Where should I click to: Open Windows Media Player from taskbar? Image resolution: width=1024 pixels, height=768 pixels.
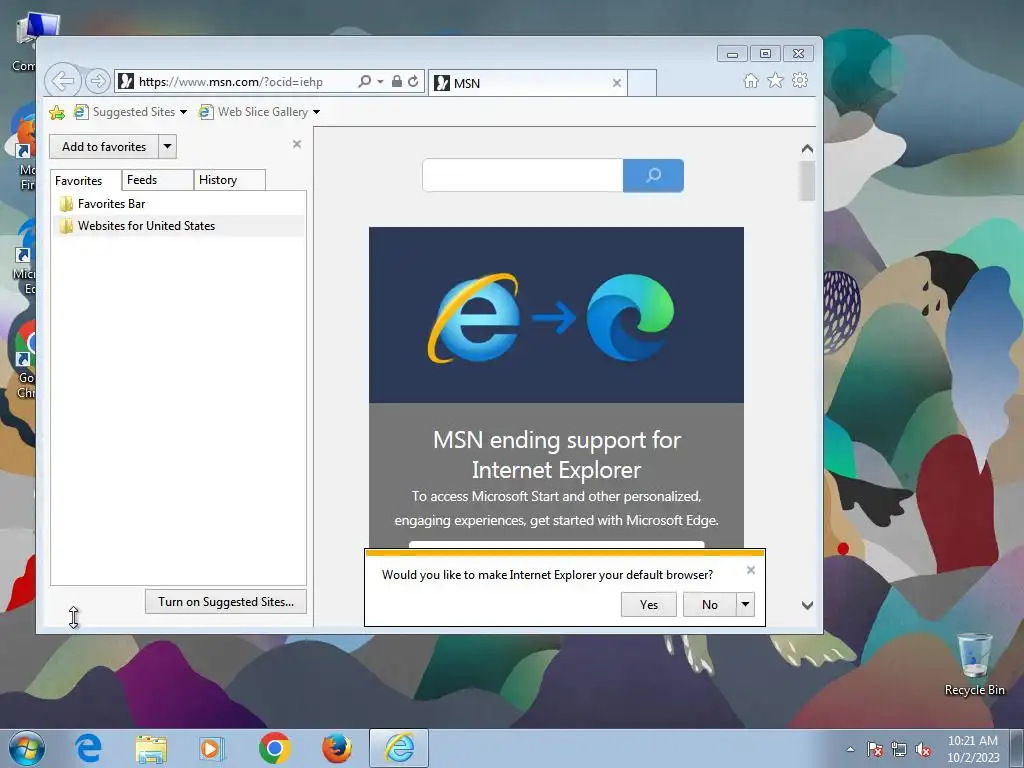coord(211,748)
